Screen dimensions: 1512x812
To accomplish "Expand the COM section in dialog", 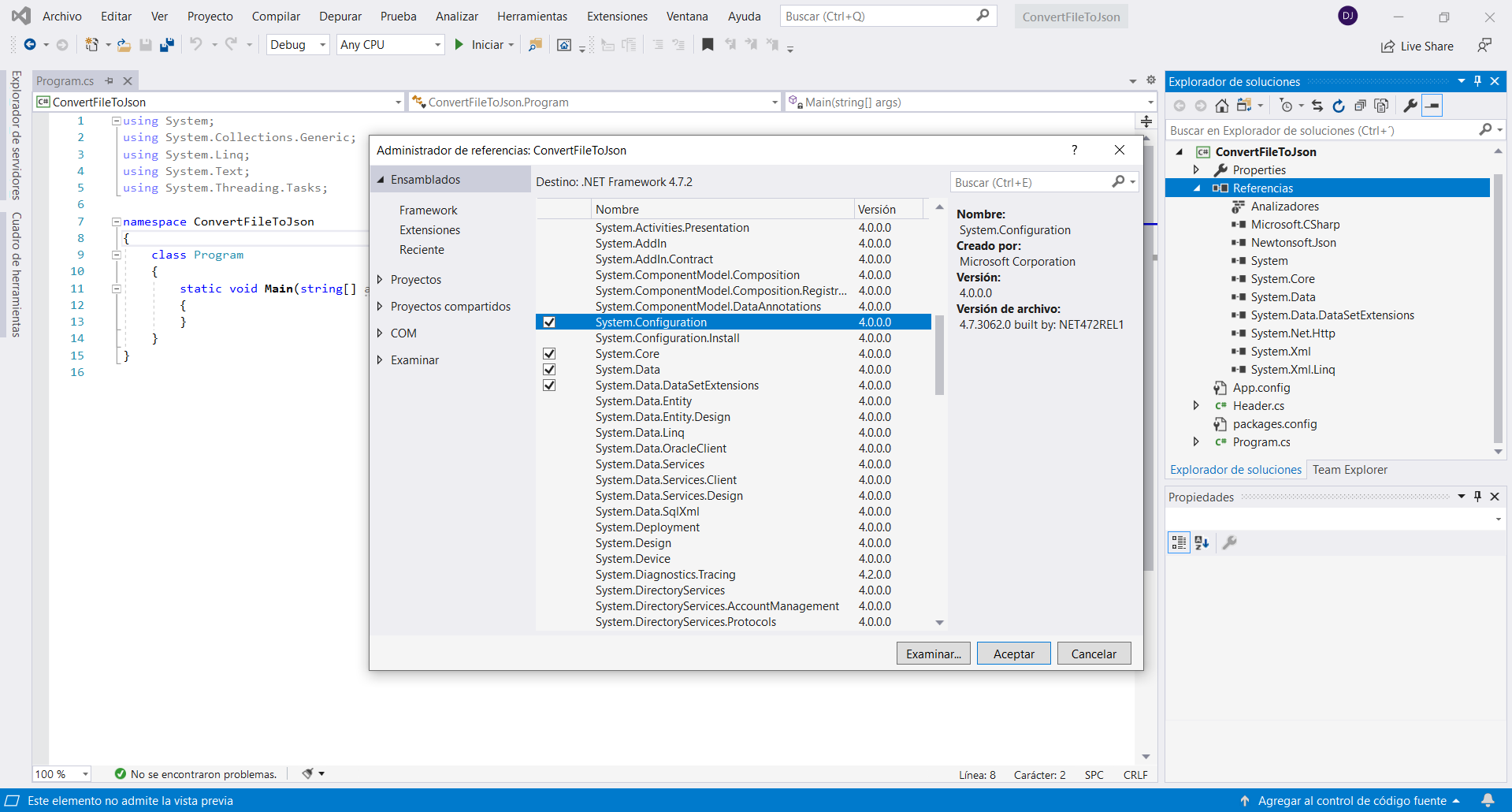I will [x=381, y=333].
